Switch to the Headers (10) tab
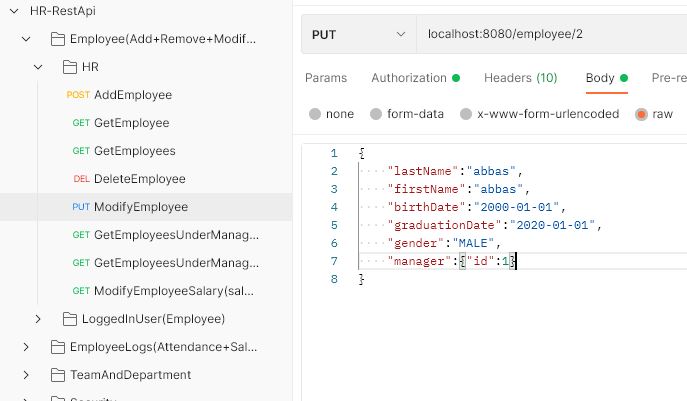The width and height of the screenshot is (687, 401). [521, 78]
